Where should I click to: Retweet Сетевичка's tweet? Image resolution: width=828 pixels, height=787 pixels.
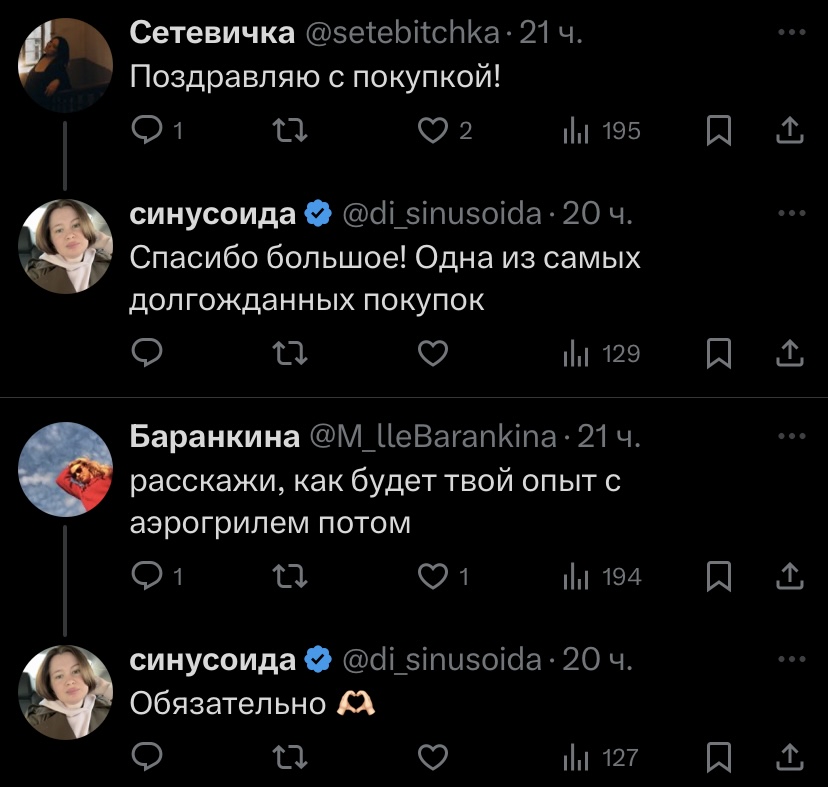point(291,131)
